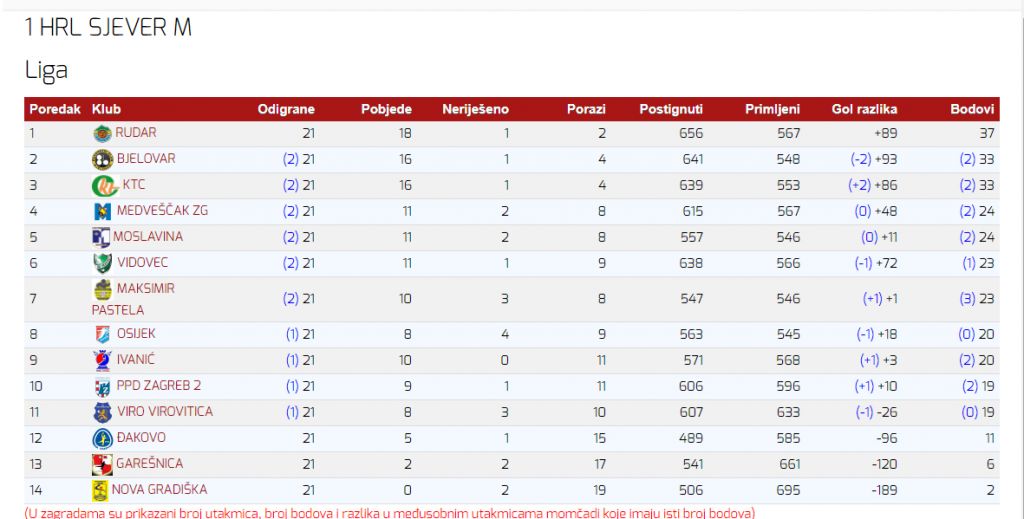Screen dimensions: 1024x519
Task: Click the Klub column header
Action: pyautogui.click(x=106, y=109)
